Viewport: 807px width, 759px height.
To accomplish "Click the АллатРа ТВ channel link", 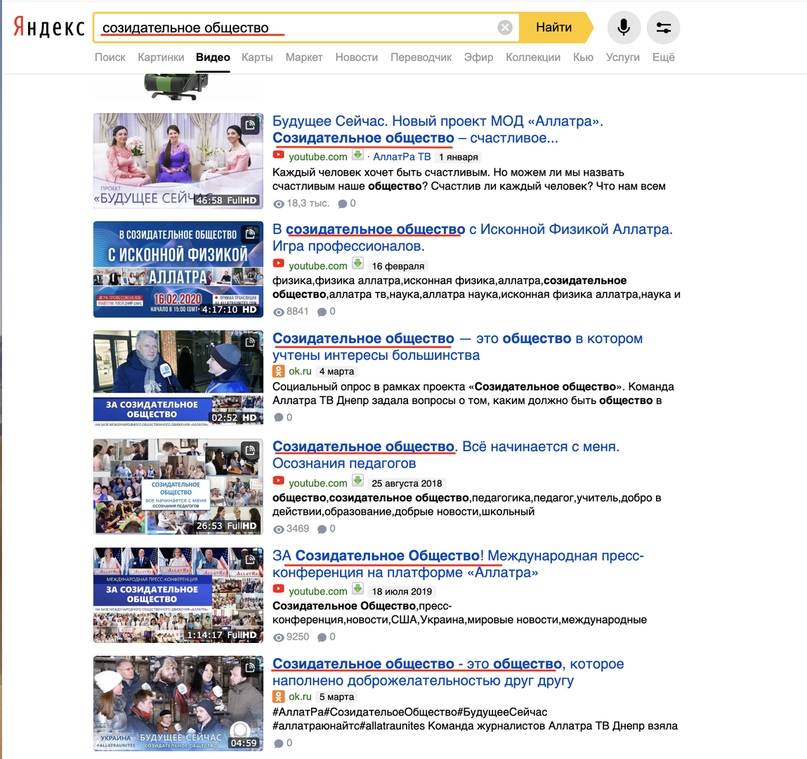I will coord(401,156).
